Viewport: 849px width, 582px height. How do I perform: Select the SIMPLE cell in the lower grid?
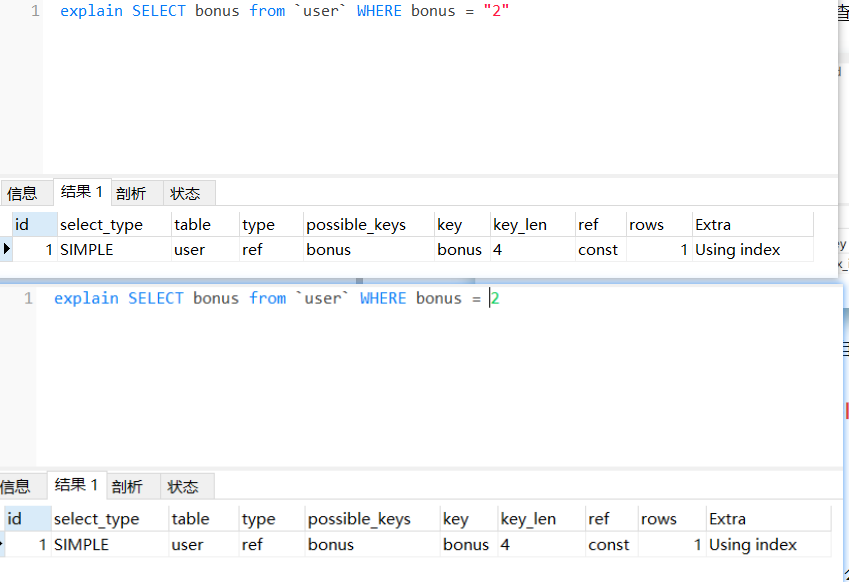coord(81,545)
